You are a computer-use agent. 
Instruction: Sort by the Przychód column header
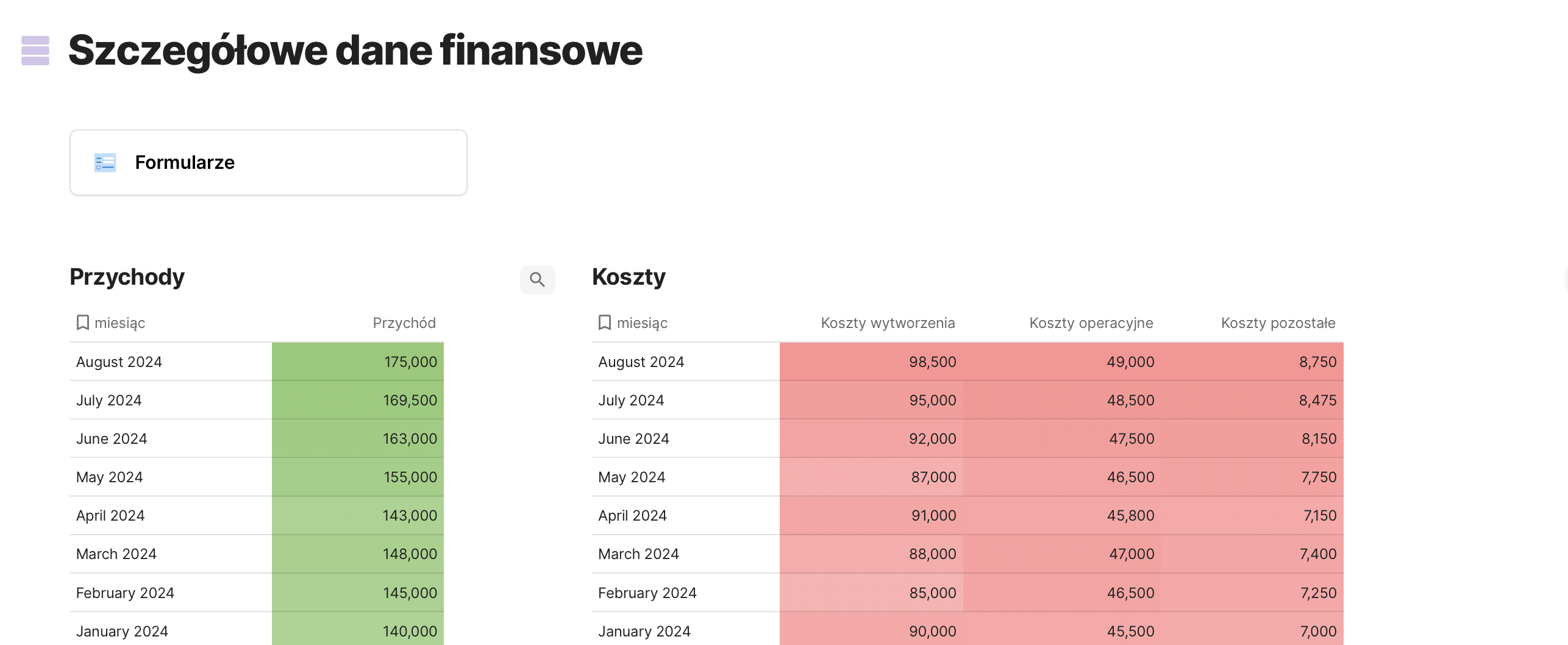point(404,323)
